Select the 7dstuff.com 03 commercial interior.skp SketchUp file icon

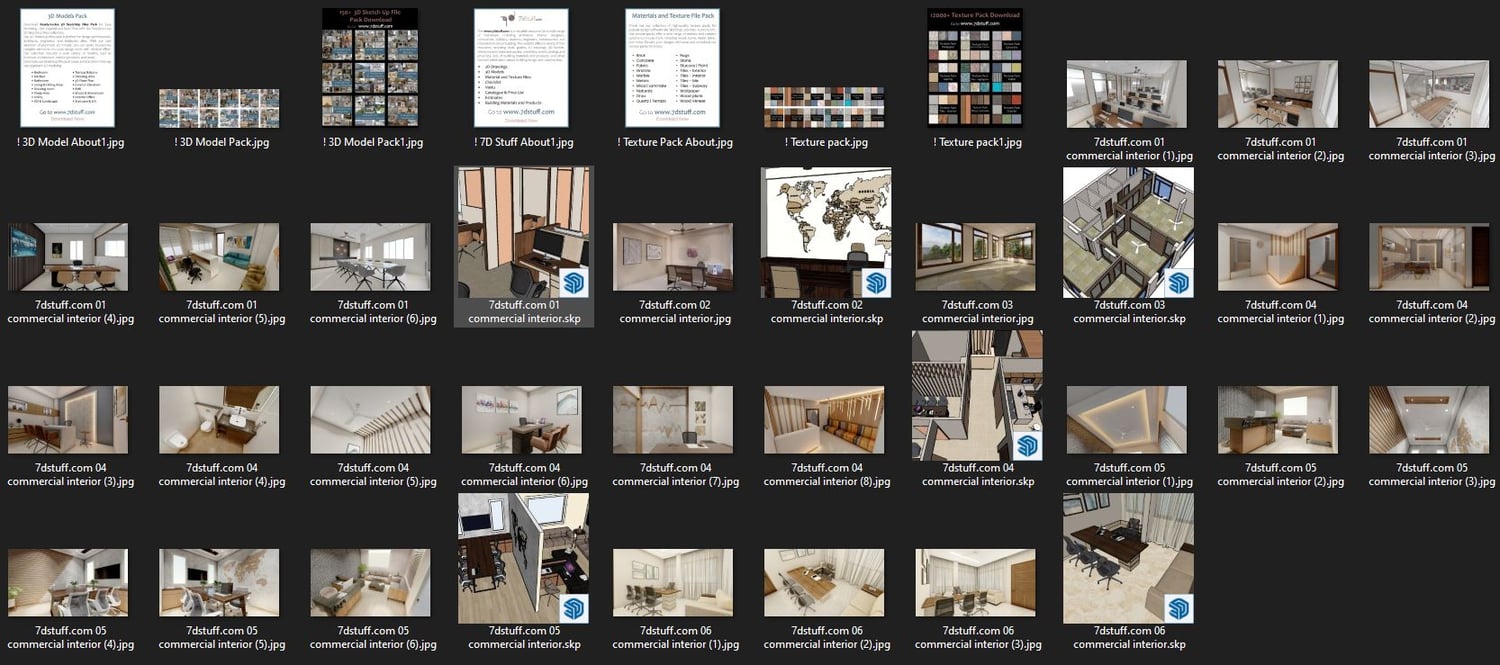tap(1128, 232)
